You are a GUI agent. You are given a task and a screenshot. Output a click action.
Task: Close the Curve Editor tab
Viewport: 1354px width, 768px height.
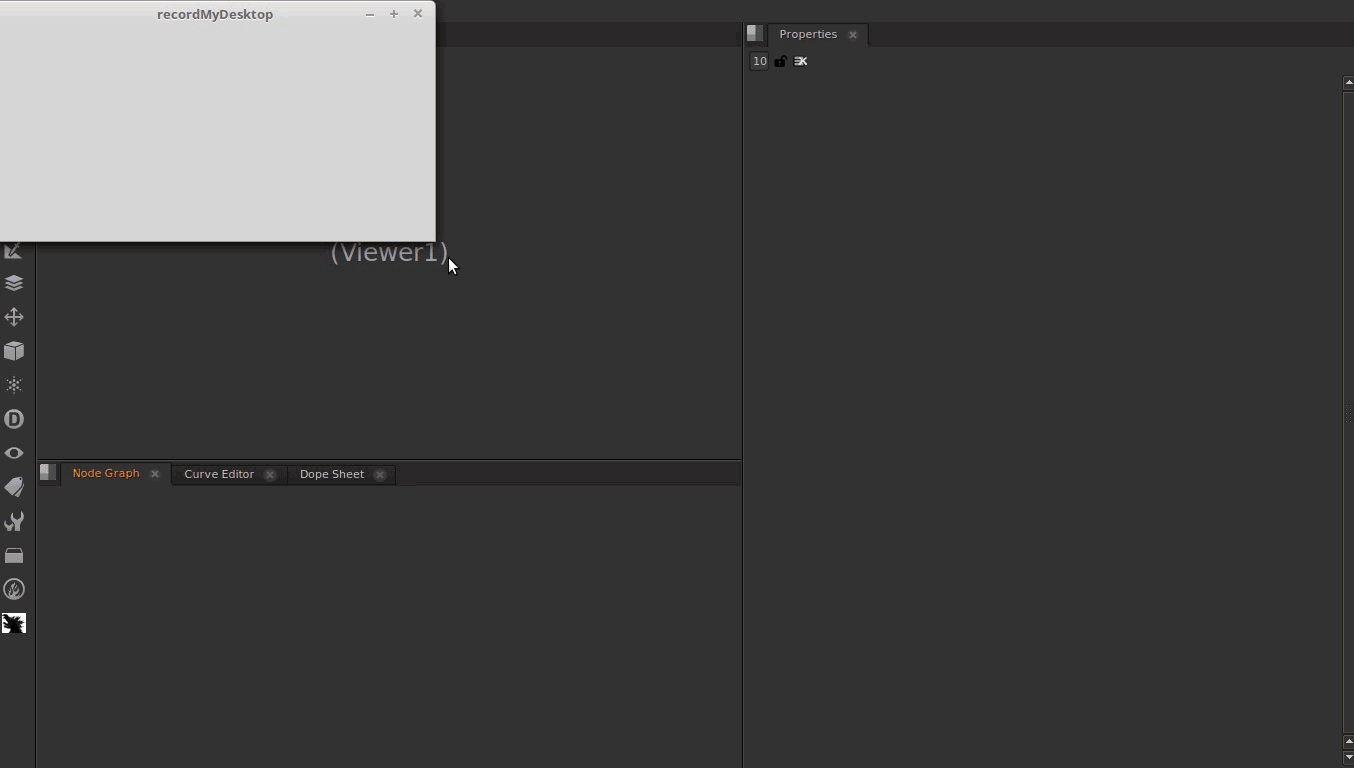tap(270, 475)
